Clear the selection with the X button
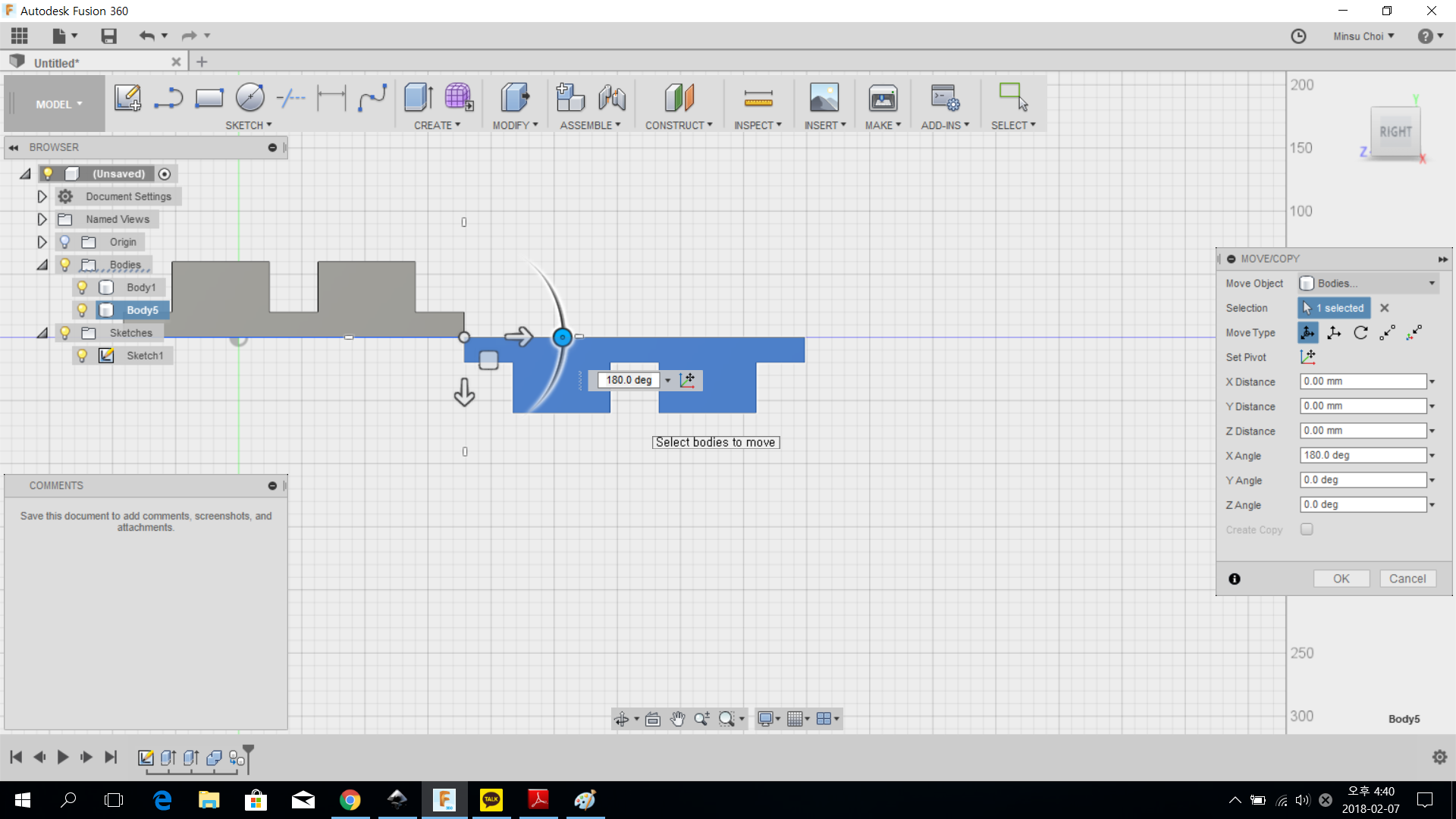Viewport: 1456px width, 819px height. coord(1385,308)
